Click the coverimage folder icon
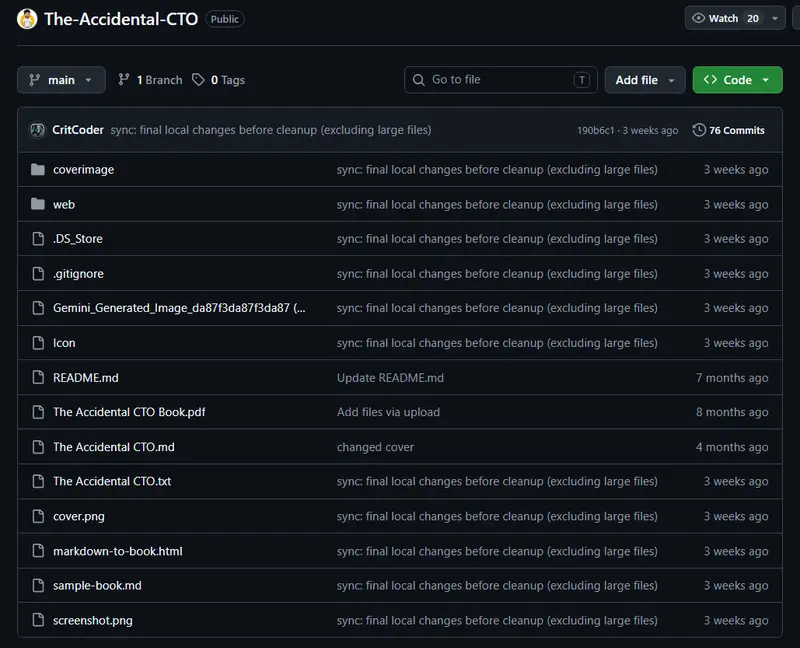Screen dimensions: 800x648 (x=38, y=169)
